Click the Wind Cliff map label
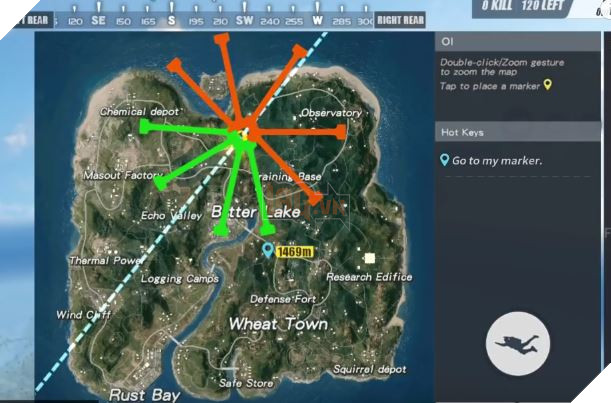 tap(83, 315)
